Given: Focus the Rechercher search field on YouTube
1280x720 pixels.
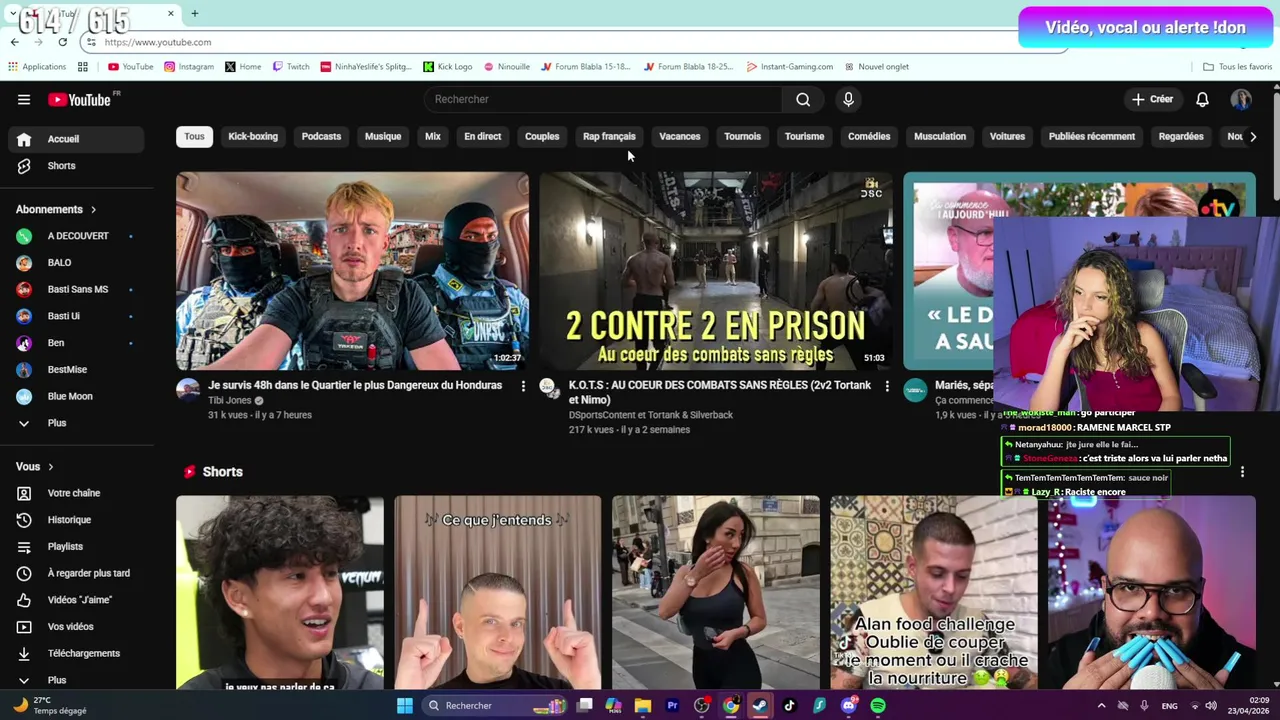Looking at the screenshot, I should [x=604, y=99].
